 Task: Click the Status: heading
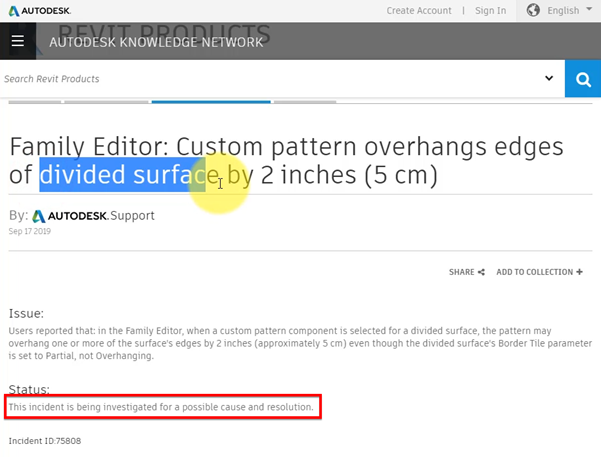[29, 389]
